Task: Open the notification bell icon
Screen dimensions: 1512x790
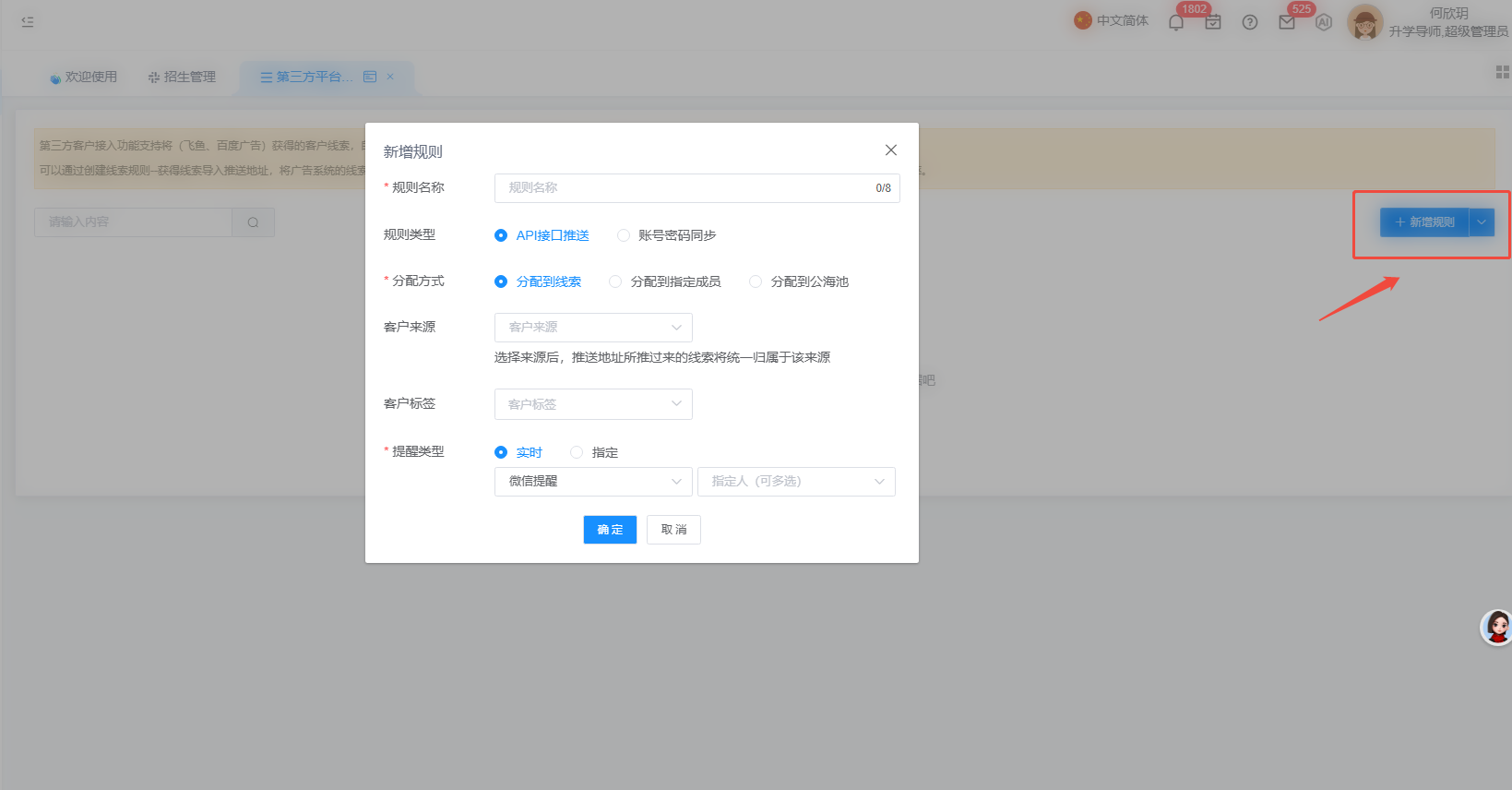Action: 1176,22
